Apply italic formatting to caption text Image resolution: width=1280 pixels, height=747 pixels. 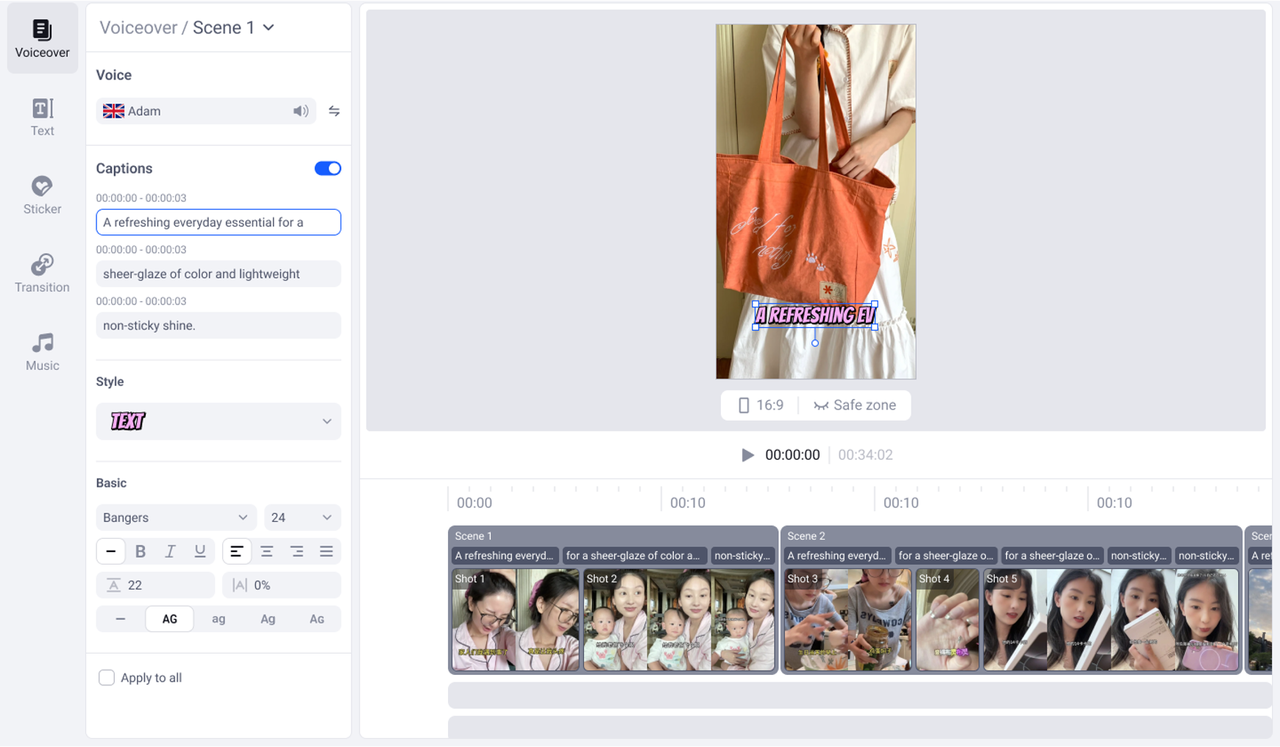pyautogui.click(x=168, y=550)
